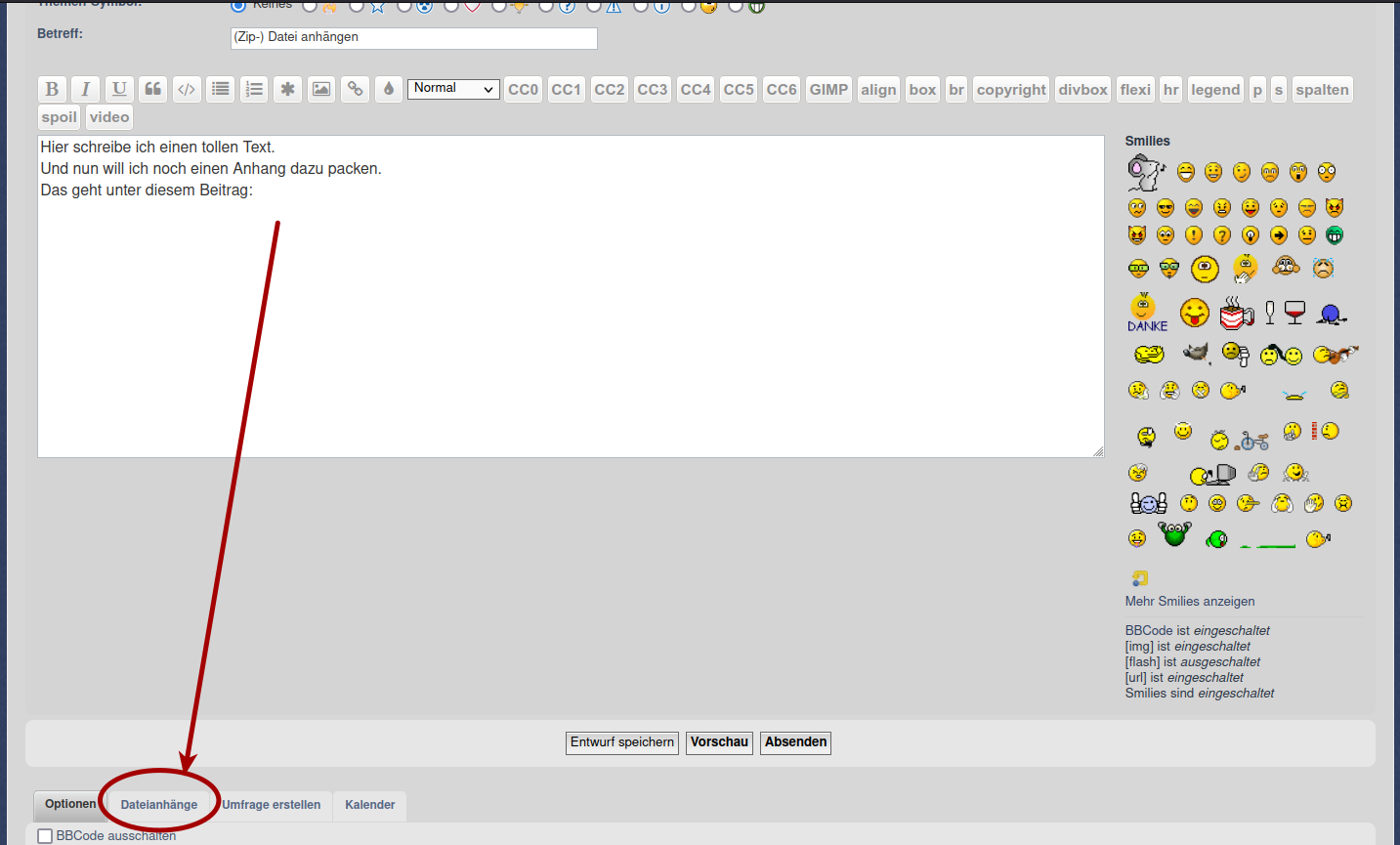Insert the green frog with raised arms smiley
This screenshot has width=1400, height=845.
click(1174, 533)
